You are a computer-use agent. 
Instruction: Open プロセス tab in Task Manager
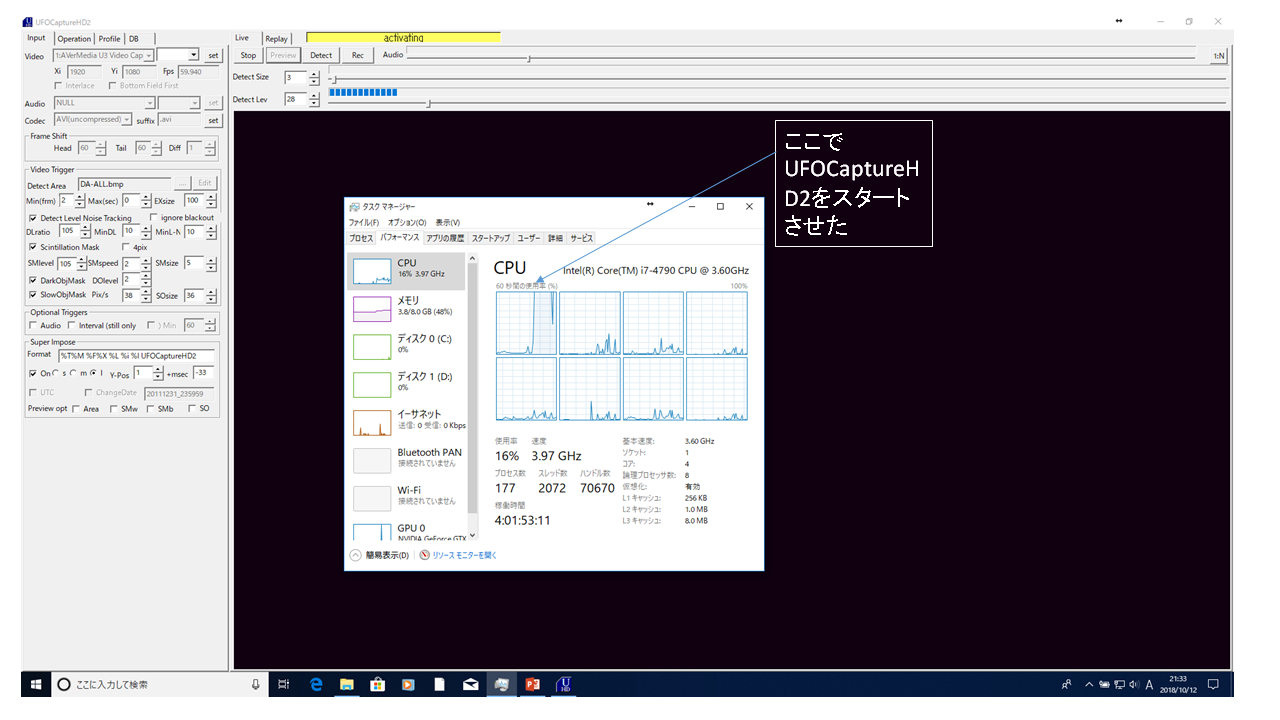tap(361, 238)
